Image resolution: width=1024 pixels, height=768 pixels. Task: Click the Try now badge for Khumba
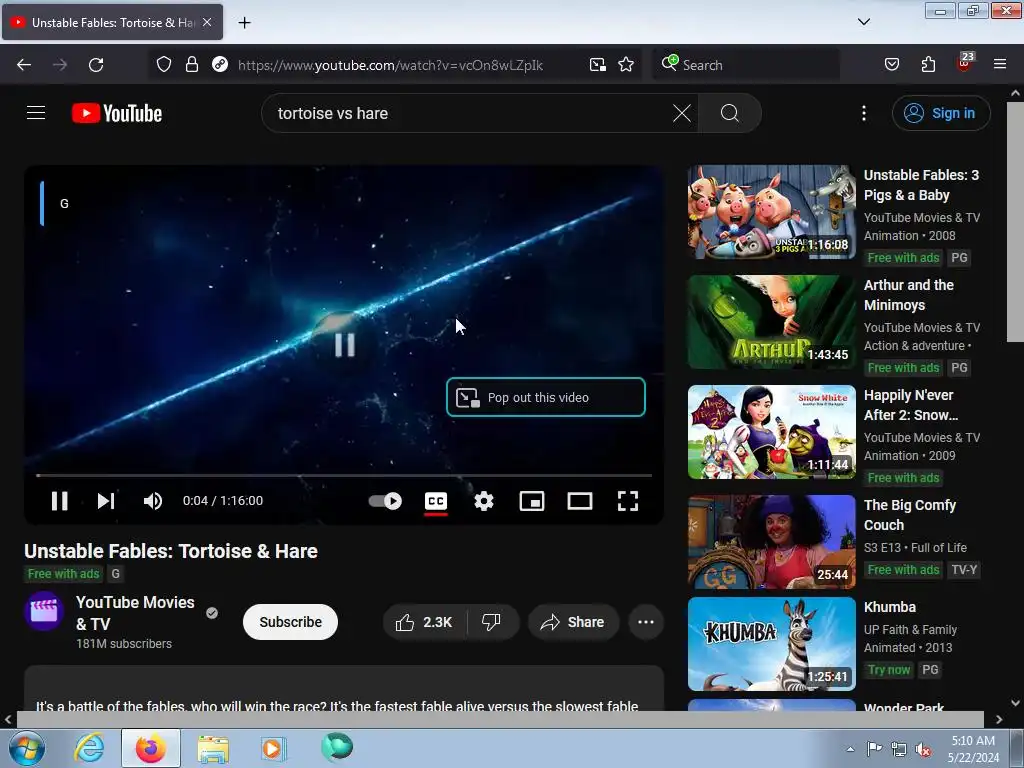click(889, 669)
